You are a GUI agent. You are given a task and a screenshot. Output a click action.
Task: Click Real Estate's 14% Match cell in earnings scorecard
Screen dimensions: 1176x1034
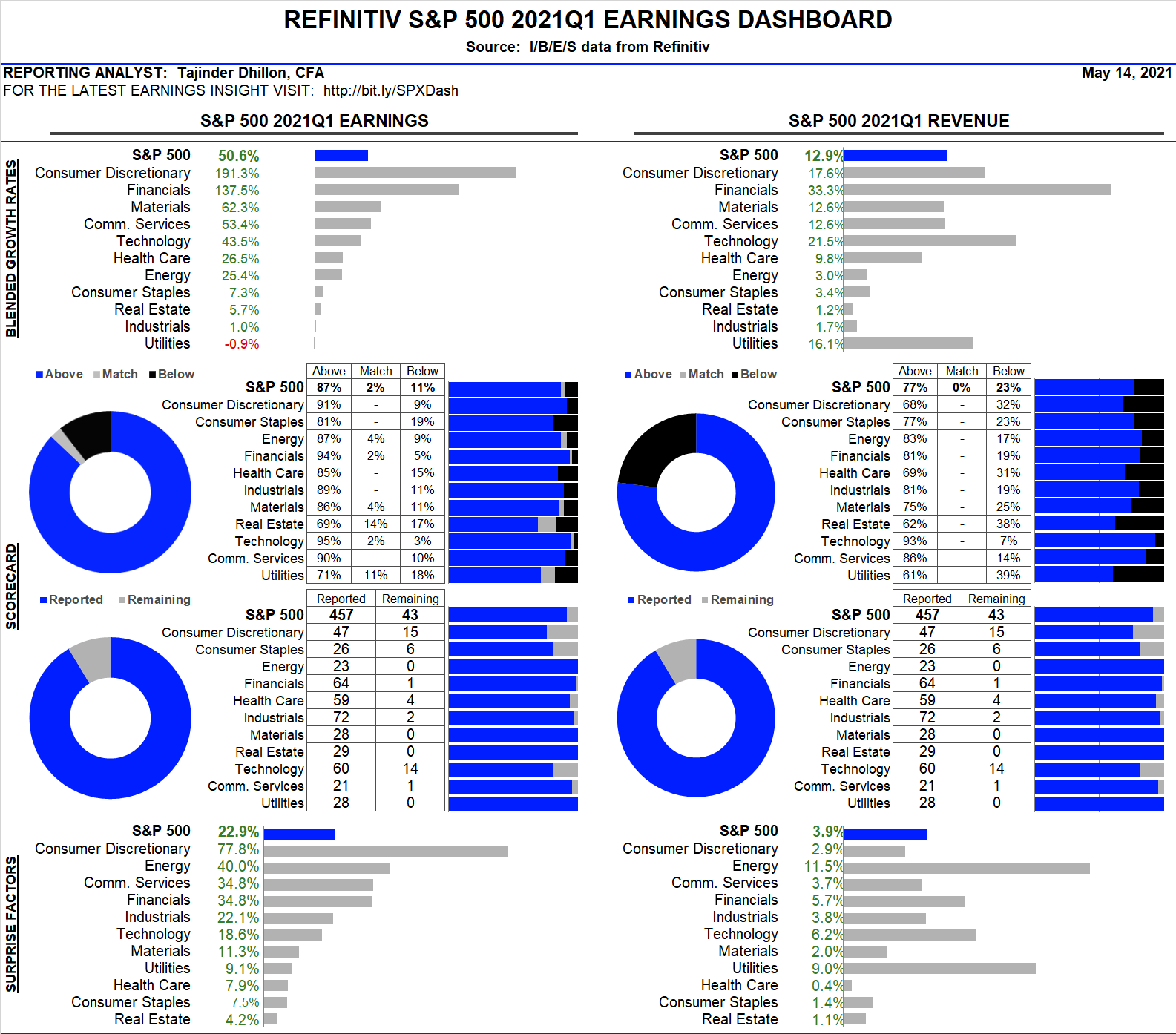tap(376, 524)
